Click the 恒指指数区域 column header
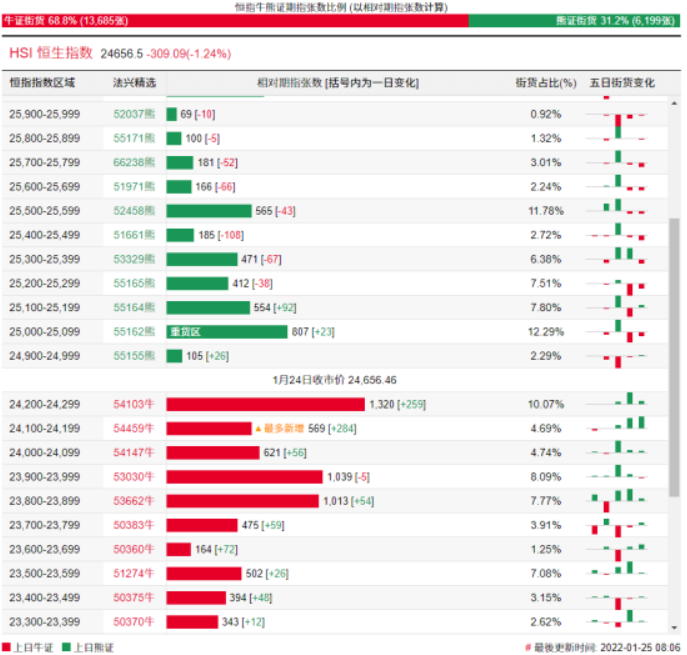The image size is (687, 655). [x=42, y=83]
